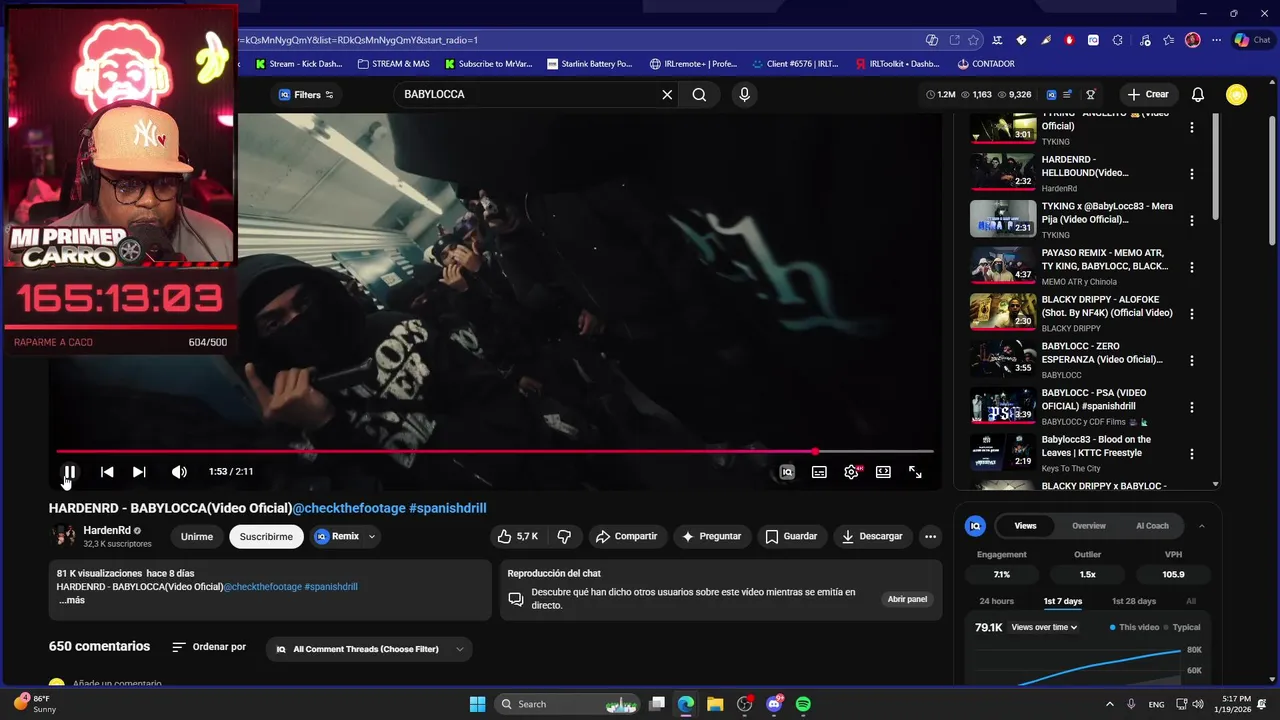
Task: Toggle subtitles in the video player
Action: point(819,472)
